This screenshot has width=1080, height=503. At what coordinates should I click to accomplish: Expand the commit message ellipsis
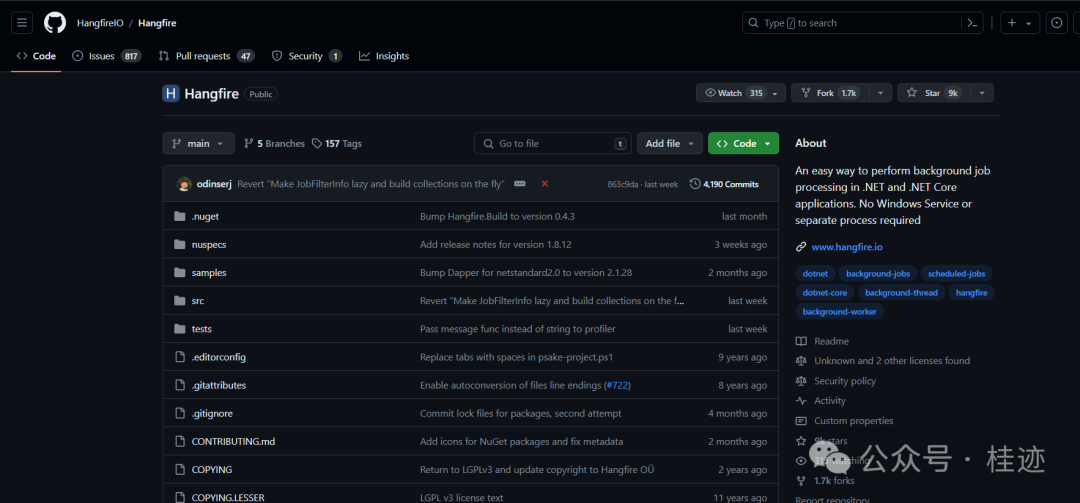519,184
